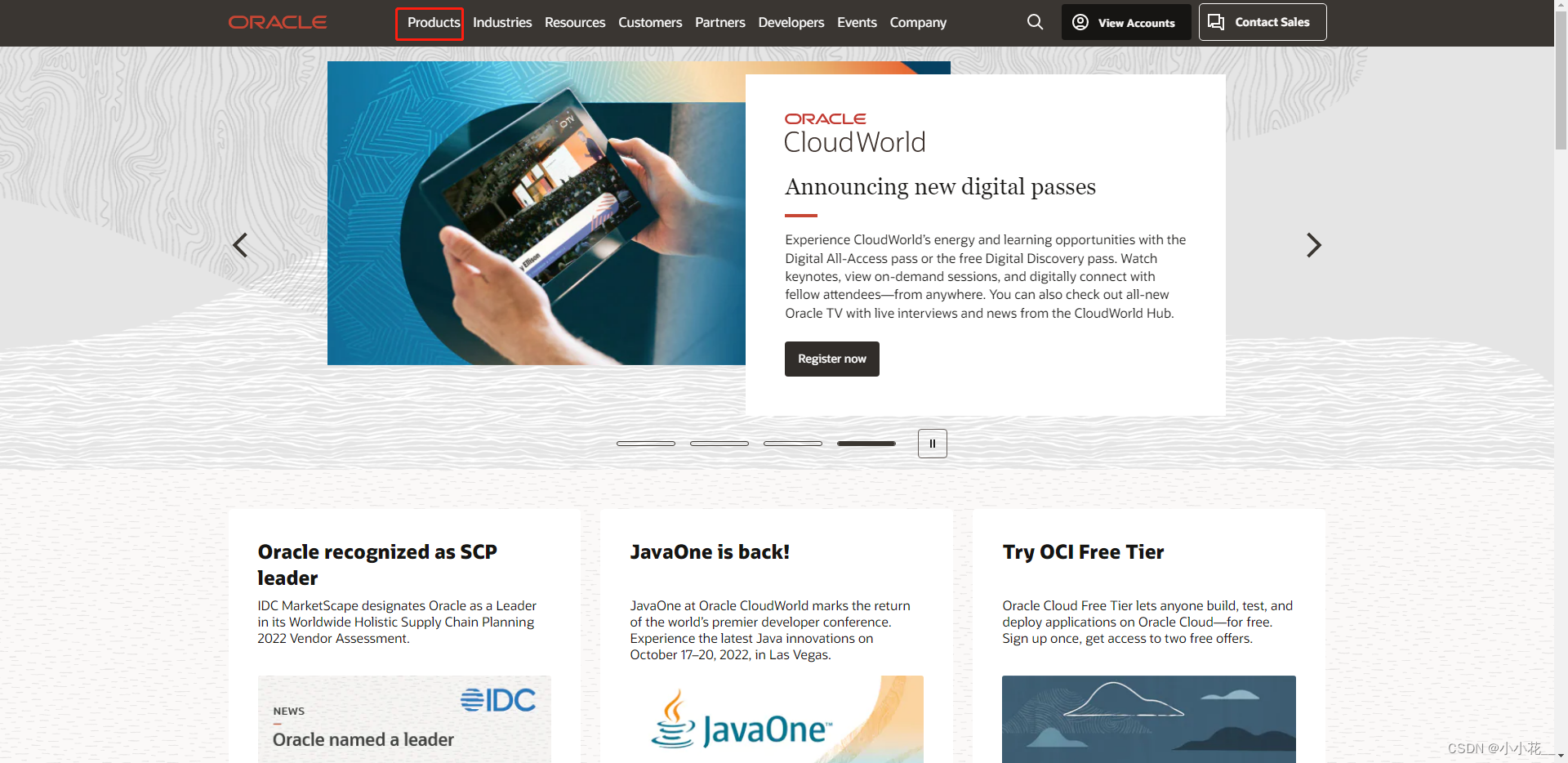Open the Developers menu
Image resolution: width=1568 pixels, height=763 pixels.
click(x=791, y=23)
